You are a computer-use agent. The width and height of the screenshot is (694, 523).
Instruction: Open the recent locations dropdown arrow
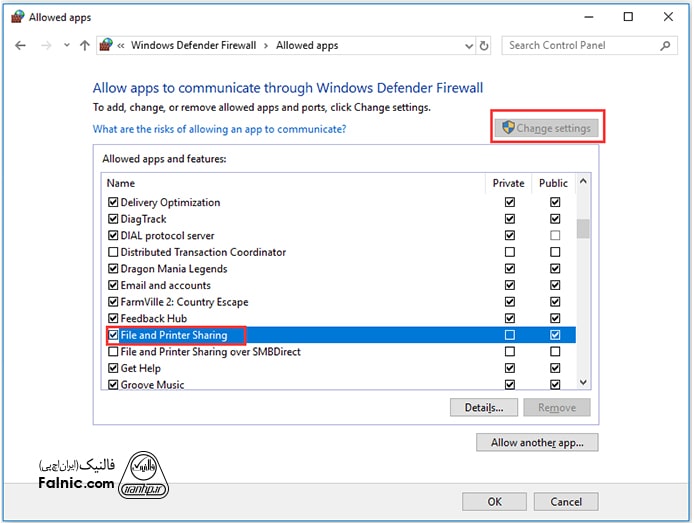[66, 46]
